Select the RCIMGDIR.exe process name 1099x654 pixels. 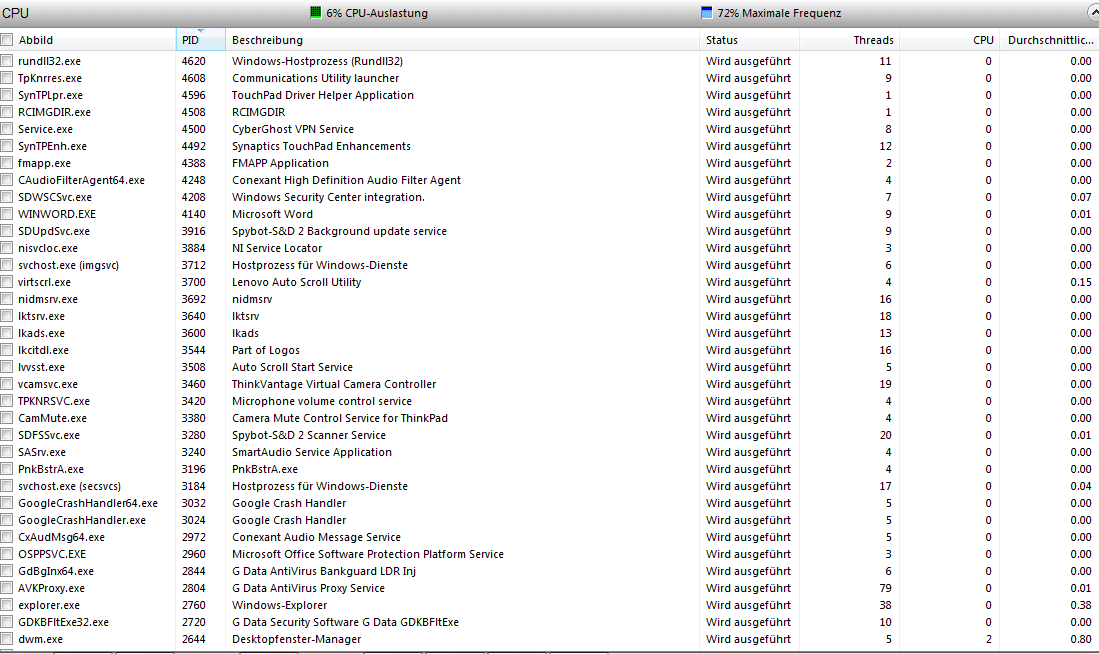[55, 112]
